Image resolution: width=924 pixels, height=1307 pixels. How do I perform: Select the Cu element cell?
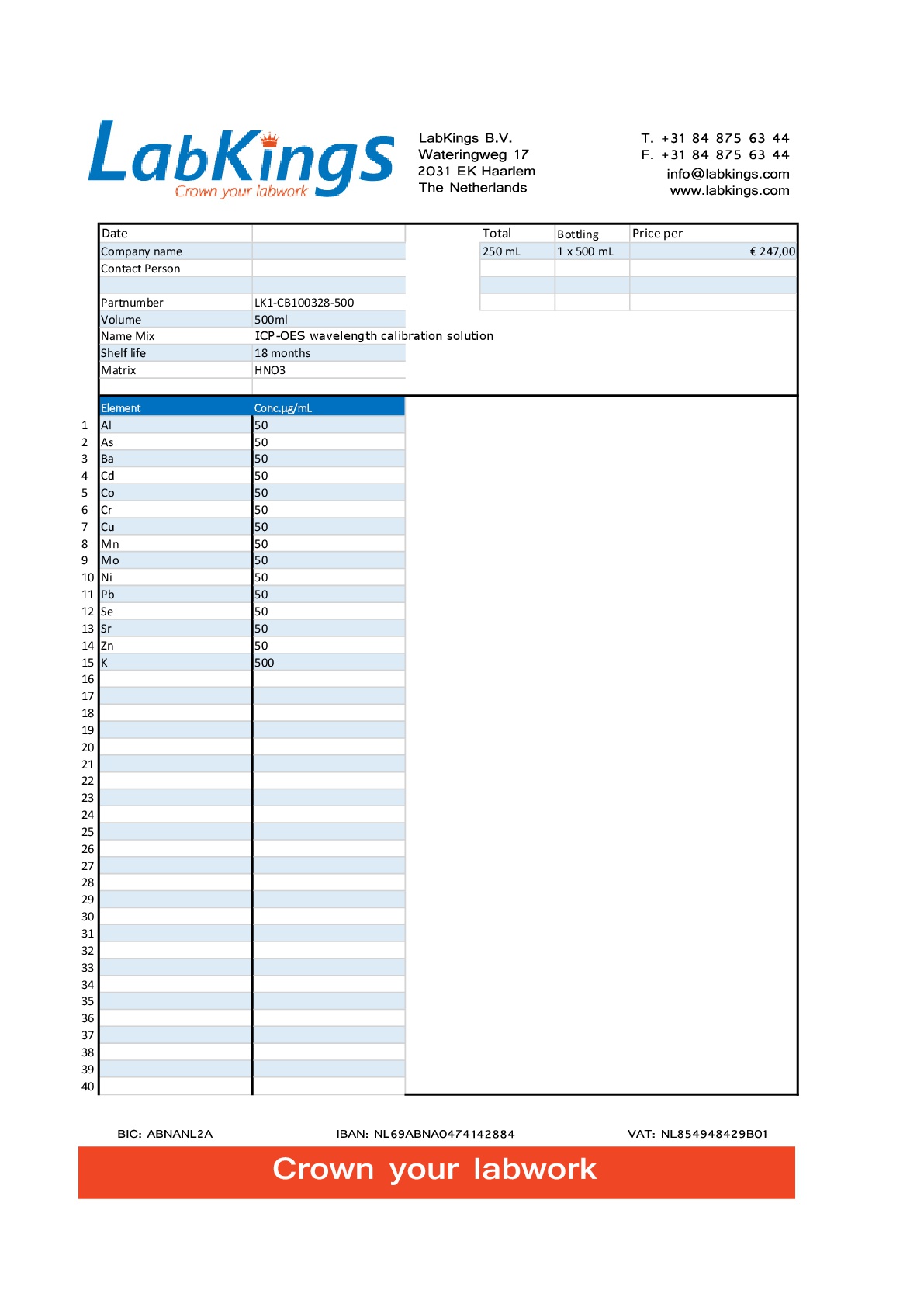point(175,527)
